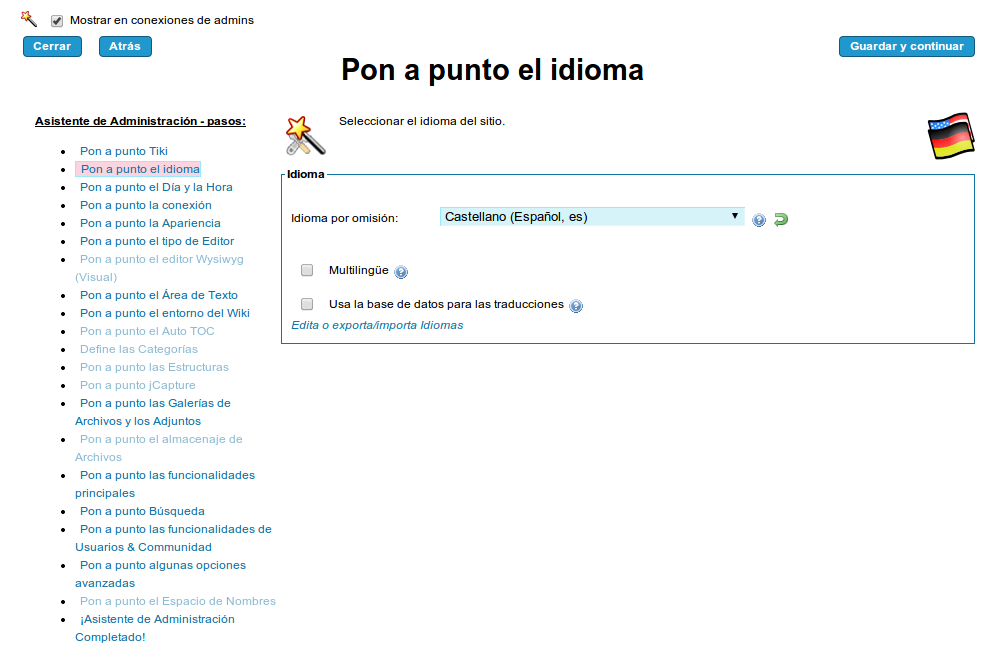This screenshot has height=666, width=997.
Task: Open help icon next to default language dropdown
Action: 759,220
